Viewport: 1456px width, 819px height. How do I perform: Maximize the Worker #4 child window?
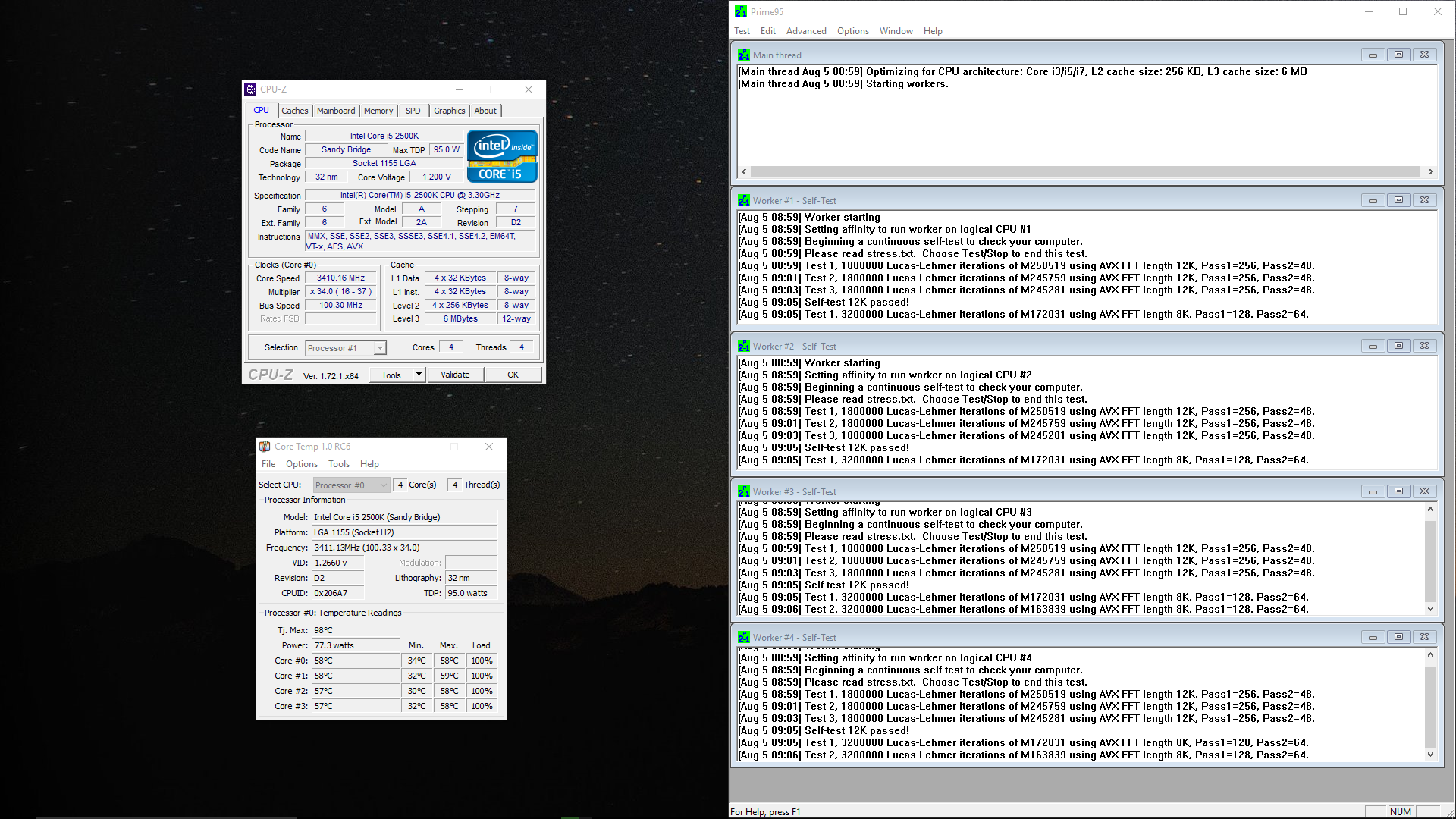pos(1398,637)
